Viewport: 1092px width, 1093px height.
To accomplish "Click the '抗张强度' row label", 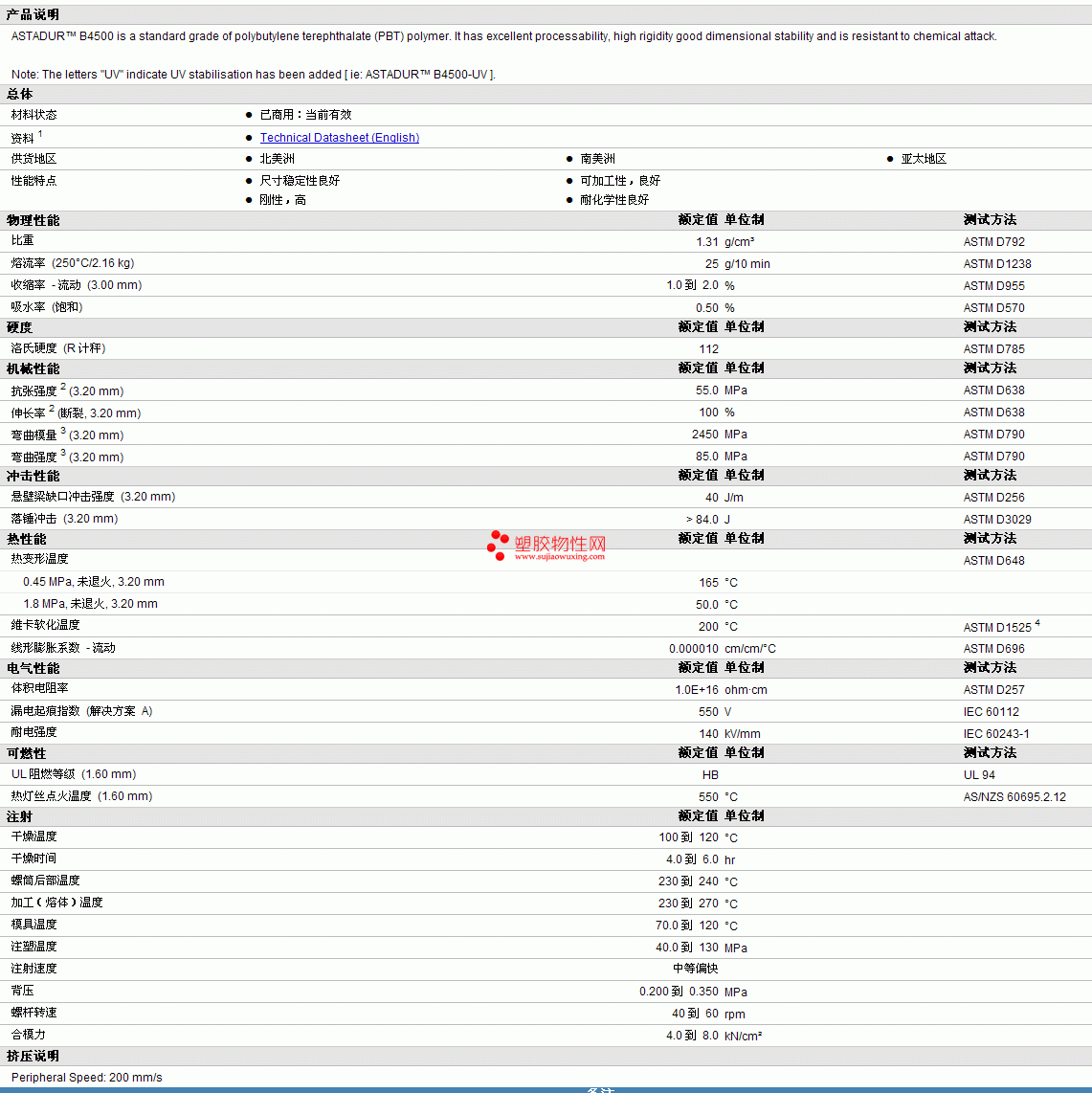I will click(x=34, y=391).
